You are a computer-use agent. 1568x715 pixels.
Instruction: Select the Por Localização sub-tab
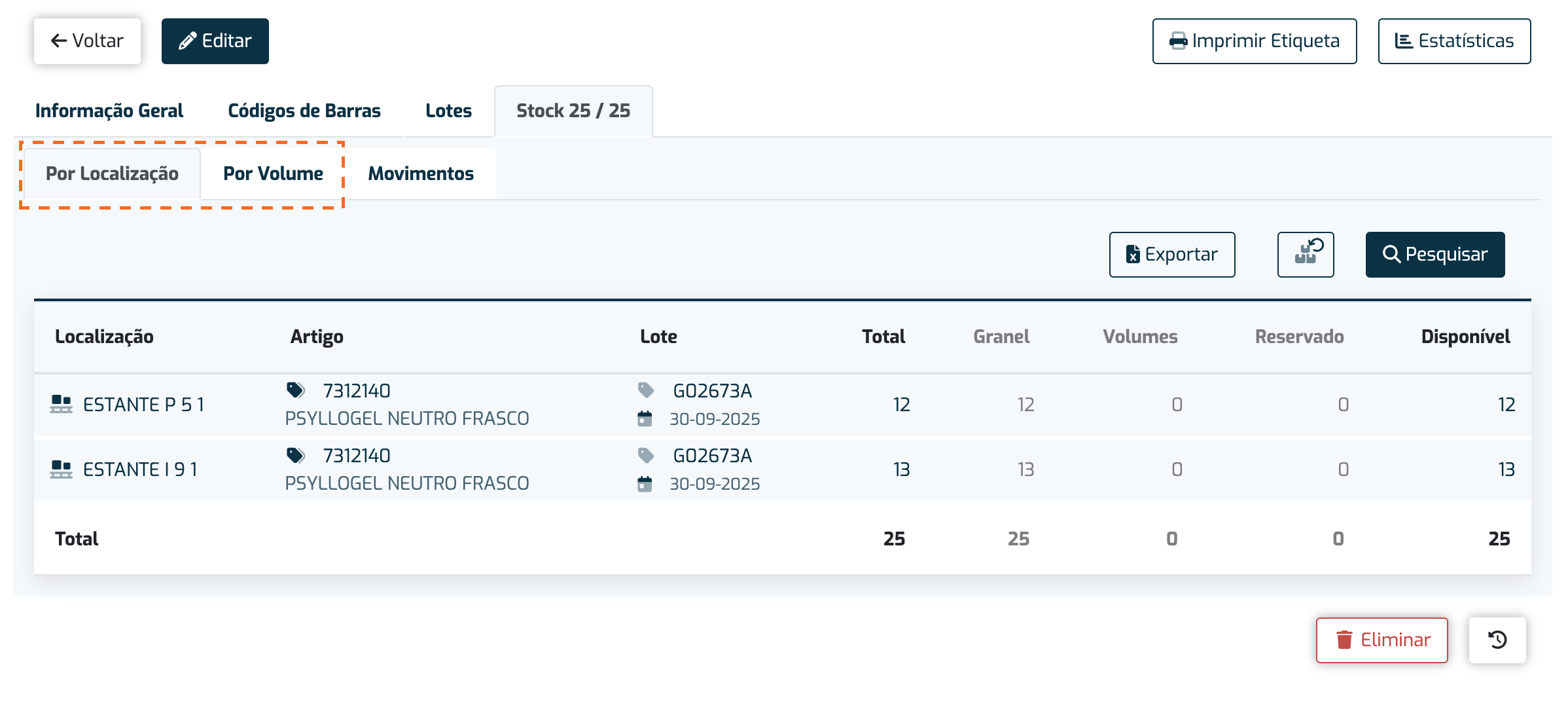[x=112, y=174]
